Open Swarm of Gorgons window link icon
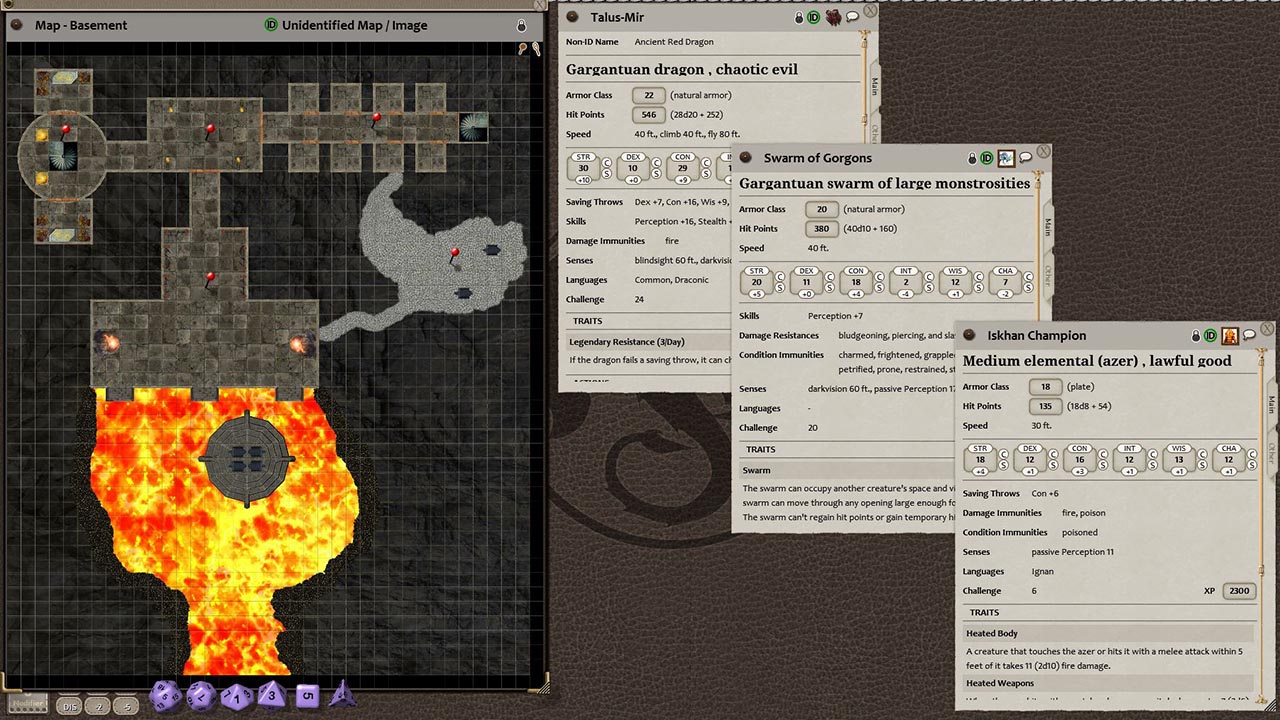 (x=745, y=158)
